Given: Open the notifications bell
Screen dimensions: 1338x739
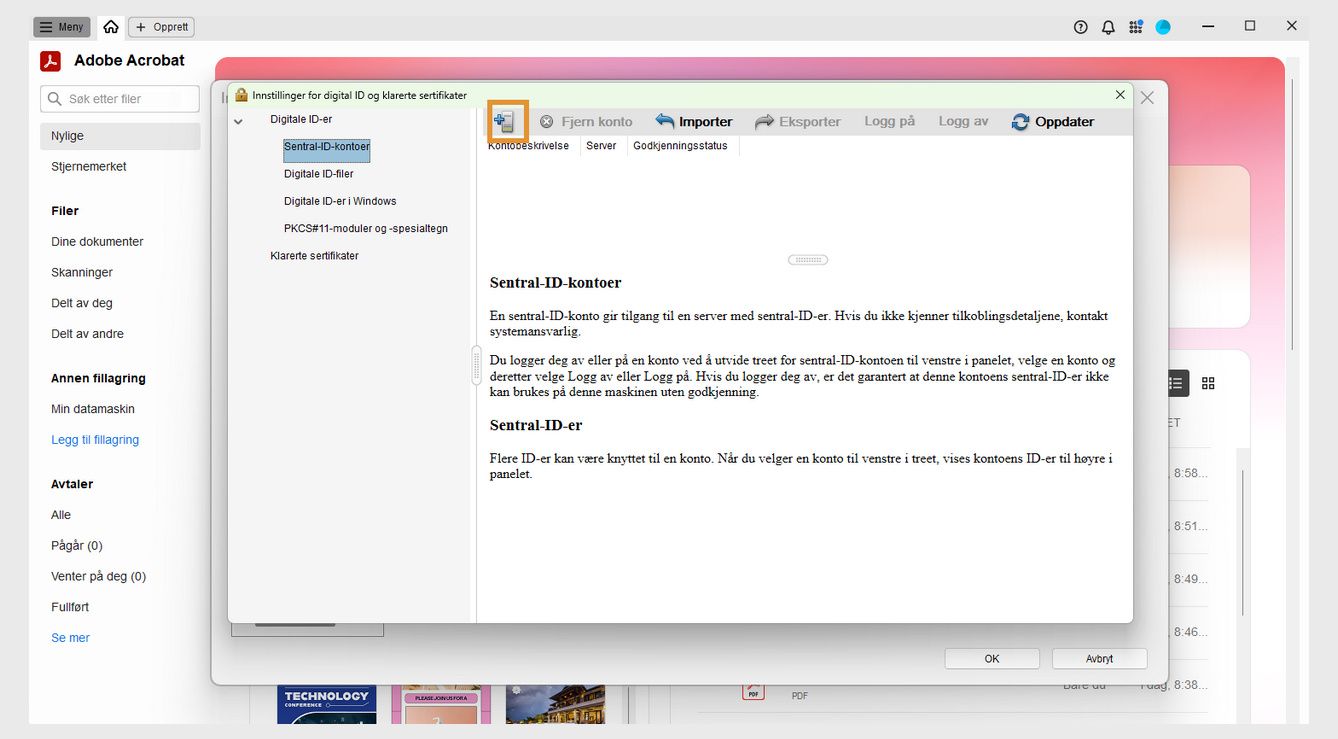Looking at the screenshot, I should pyautogui.click(x=1108, y=27).
